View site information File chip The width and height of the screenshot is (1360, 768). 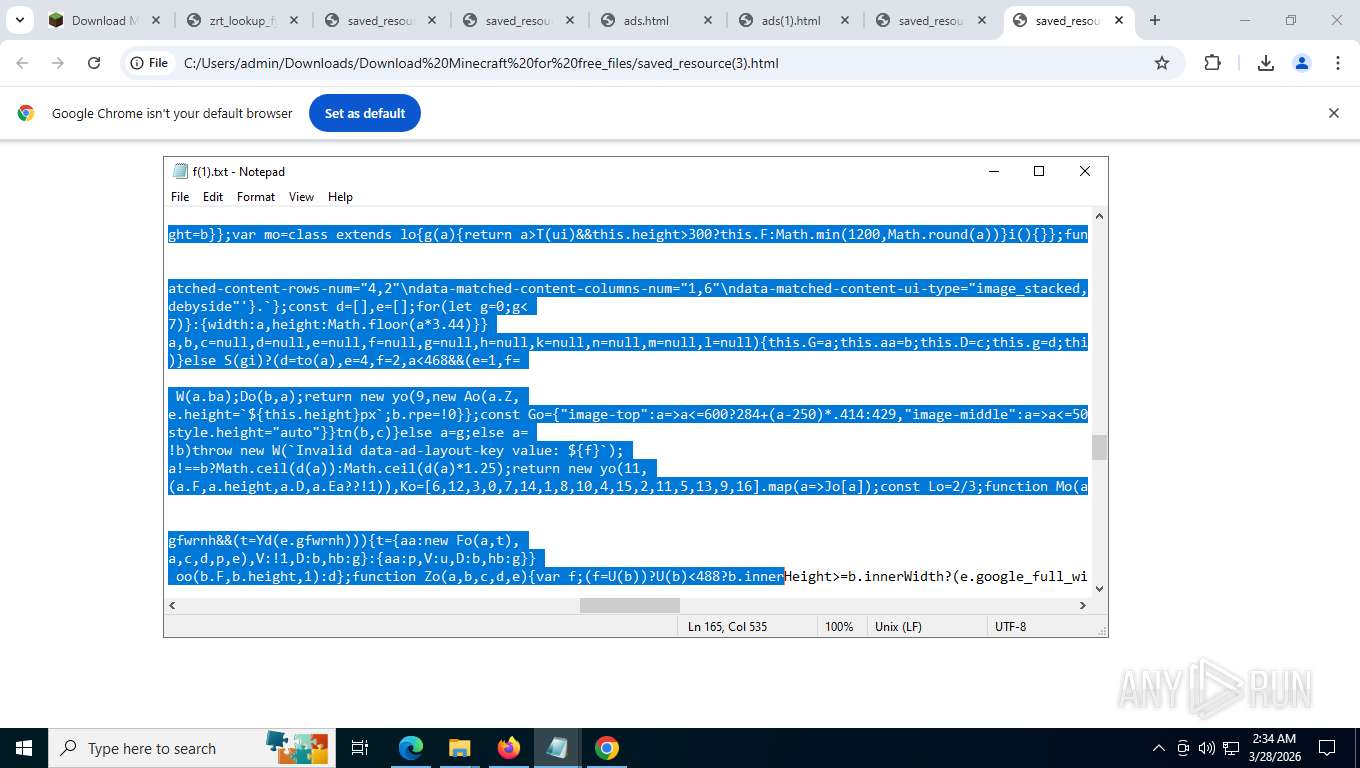(149, 63)
